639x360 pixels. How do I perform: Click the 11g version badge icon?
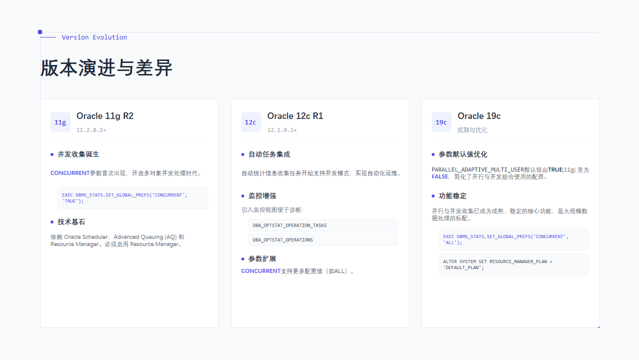60,122
